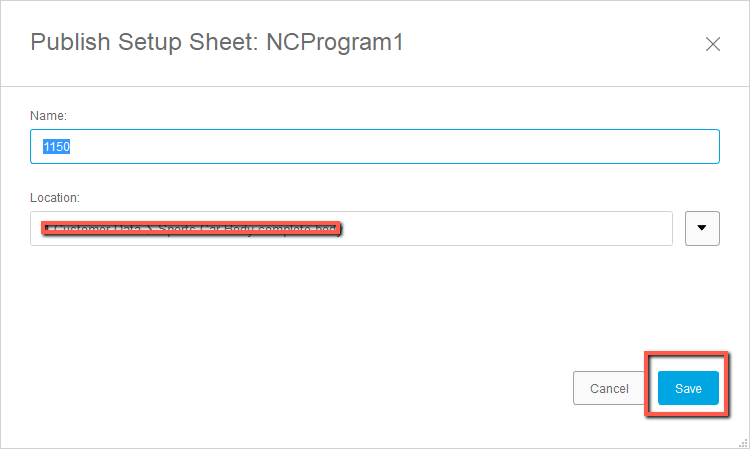750x449 pixels.
Task: Cancel publishing the setup sheet
Action: [609, 388]
